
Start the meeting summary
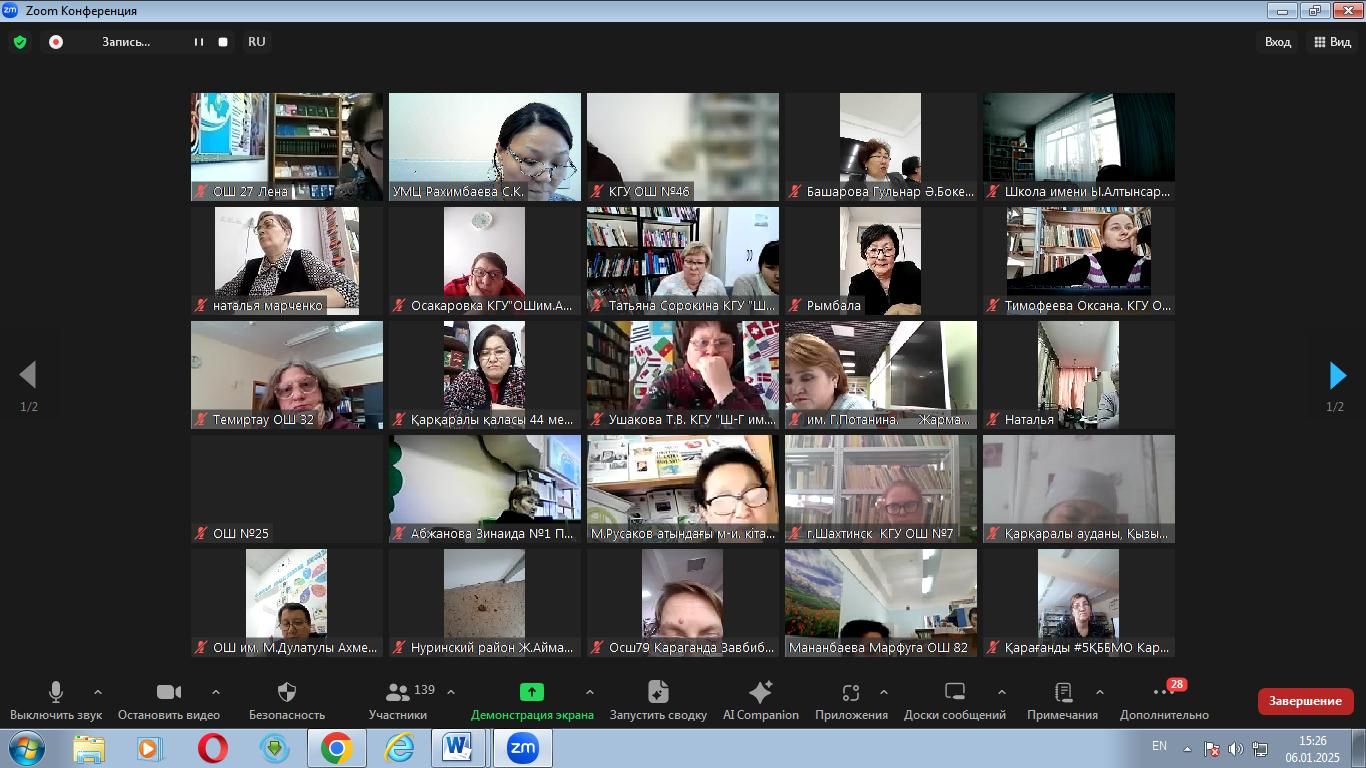click(x=658, y=692)
